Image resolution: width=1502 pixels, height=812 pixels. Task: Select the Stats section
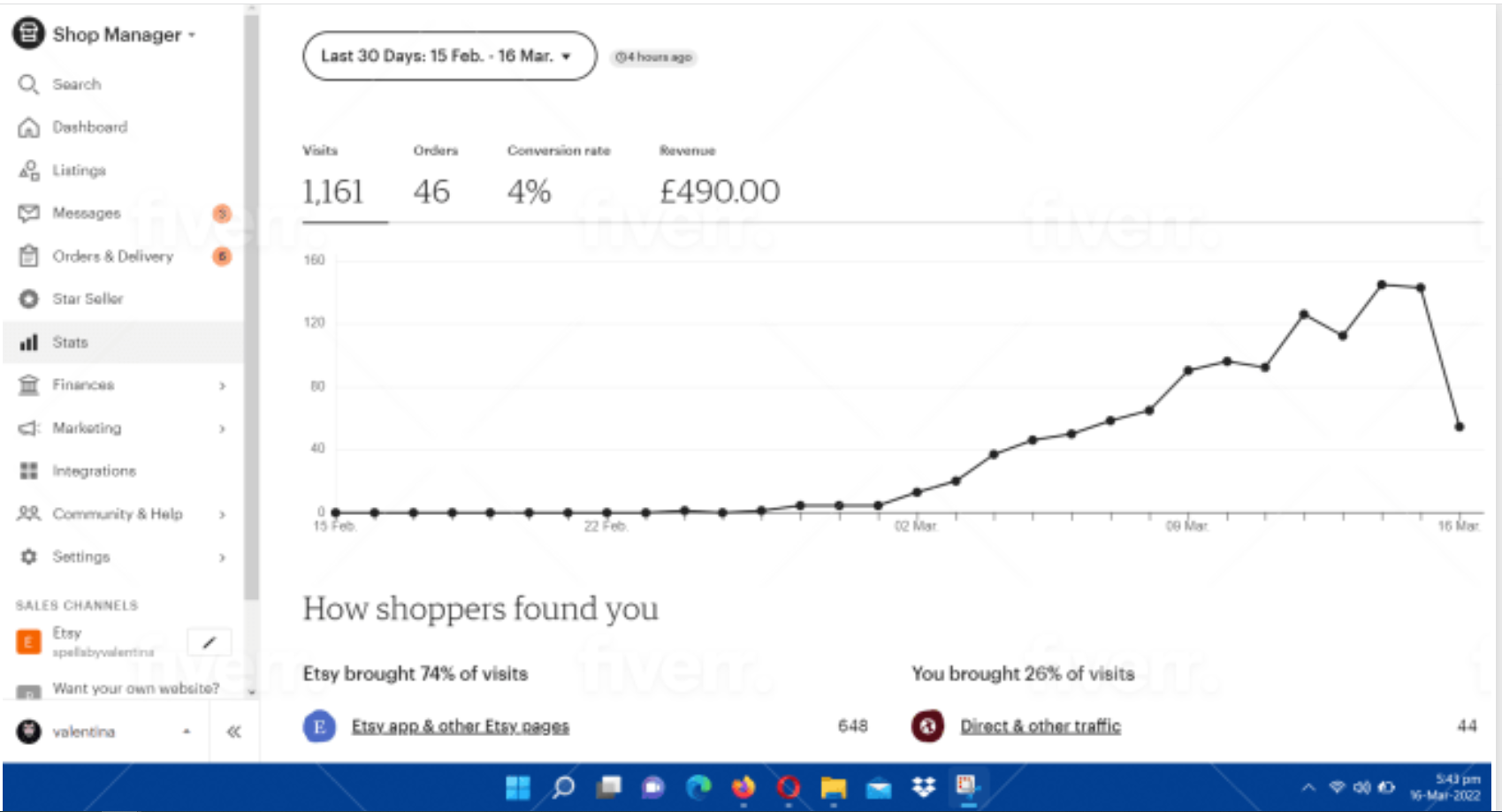[71, 342]
